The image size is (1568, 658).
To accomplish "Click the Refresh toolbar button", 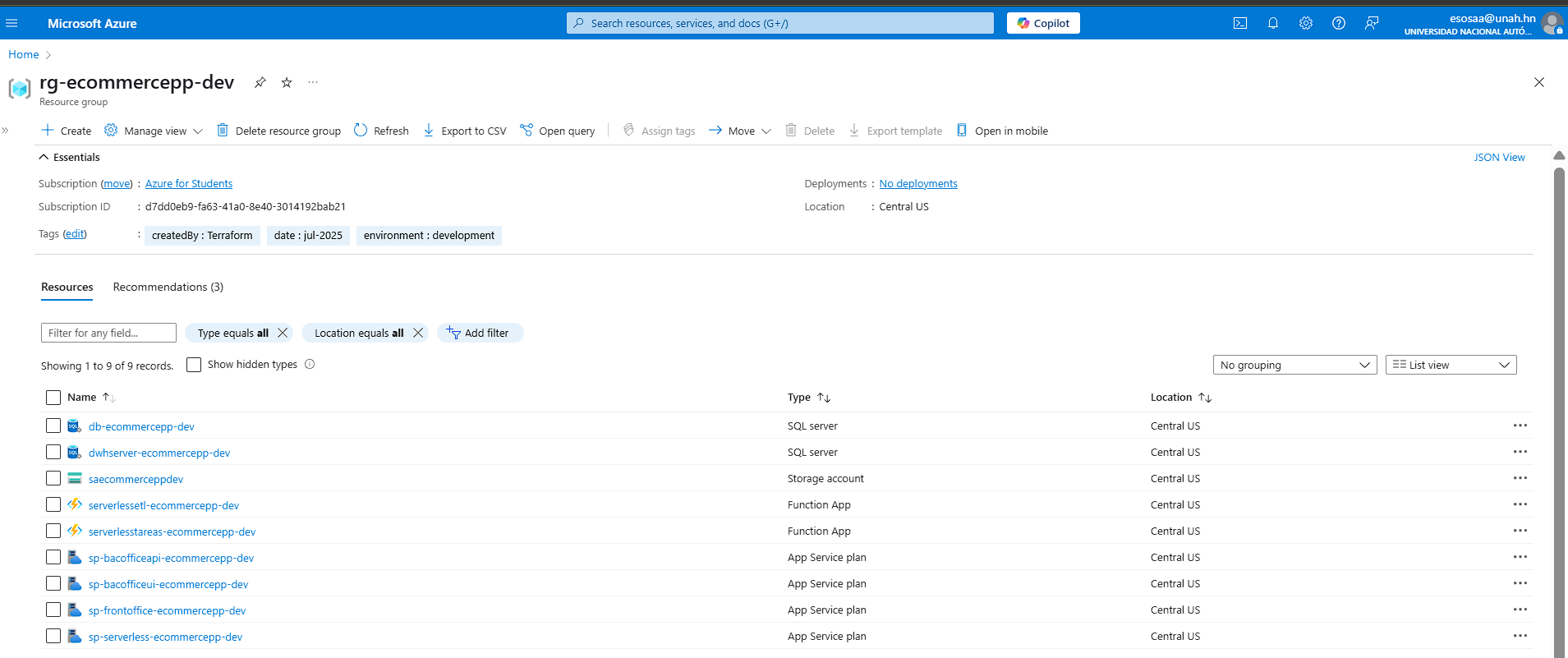I will pyautogui.click(x=381, y=131).
